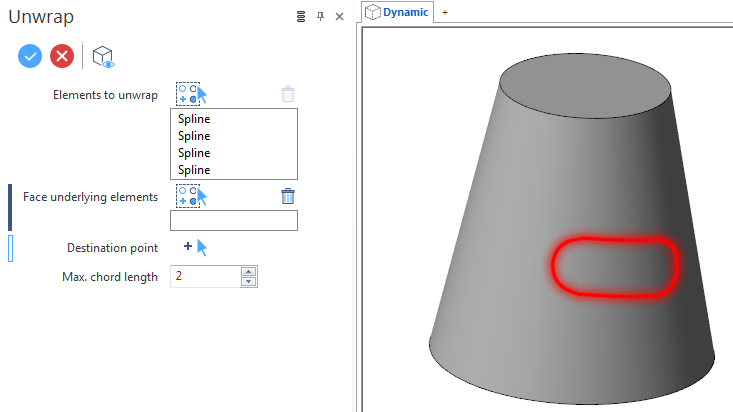
Task: Open the Unwrap panel options menu
Action: [x=301, y=17]
